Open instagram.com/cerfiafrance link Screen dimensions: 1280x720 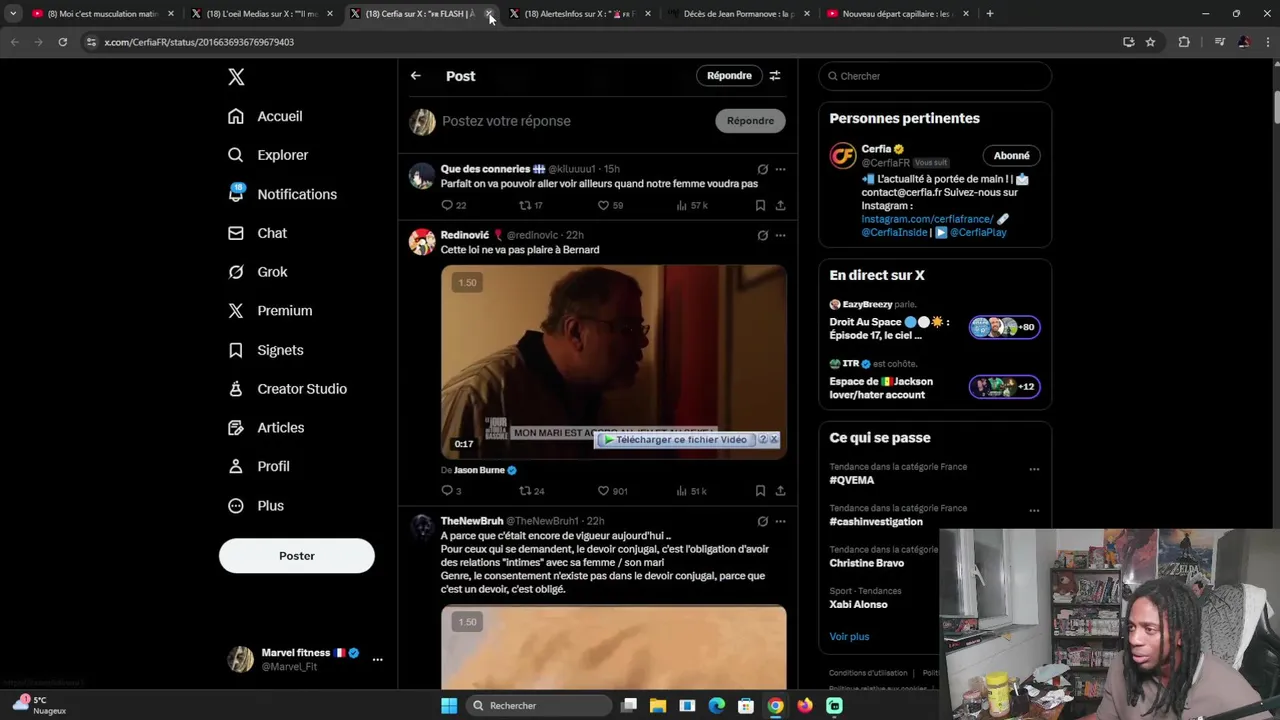pyautogui.click(x=927, y=219)
